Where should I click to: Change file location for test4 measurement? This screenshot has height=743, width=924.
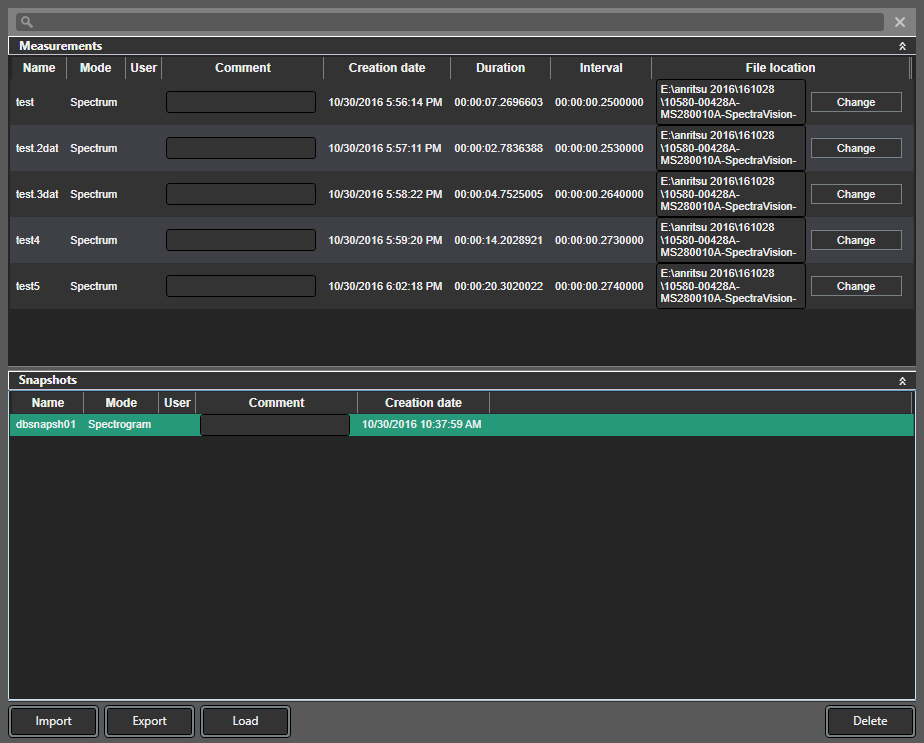(x=855, y=240)
